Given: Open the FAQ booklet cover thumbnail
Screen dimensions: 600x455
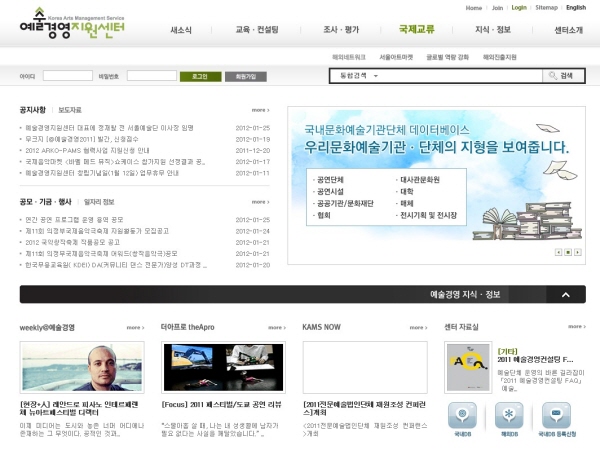Looking at the screenshot, I should pyautogui.click(x=468, y=367).
